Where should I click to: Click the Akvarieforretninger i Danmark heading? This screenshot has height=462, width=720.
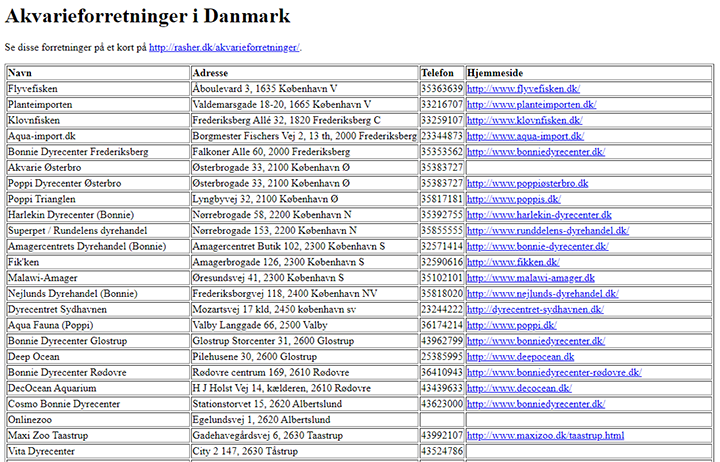point(147,16)
